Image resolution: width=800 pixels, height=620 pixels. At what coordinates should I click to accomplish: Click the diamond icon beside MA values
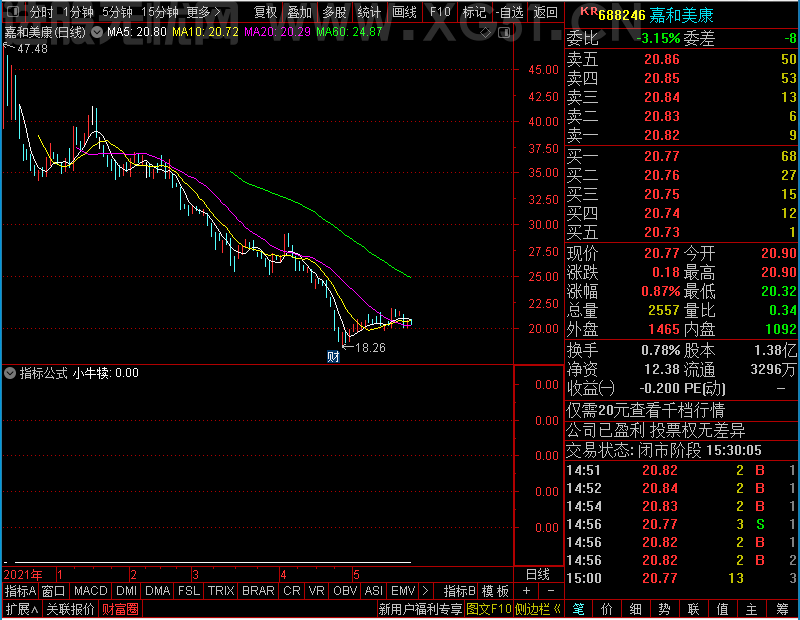click(486, 33)
